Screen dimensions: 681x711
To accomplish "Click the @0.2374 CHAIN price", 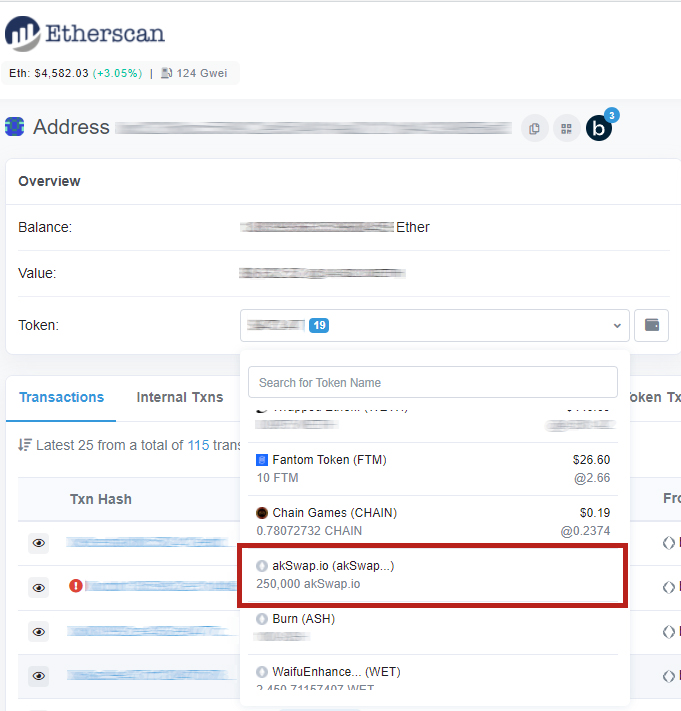I will (x=585, y=531).
